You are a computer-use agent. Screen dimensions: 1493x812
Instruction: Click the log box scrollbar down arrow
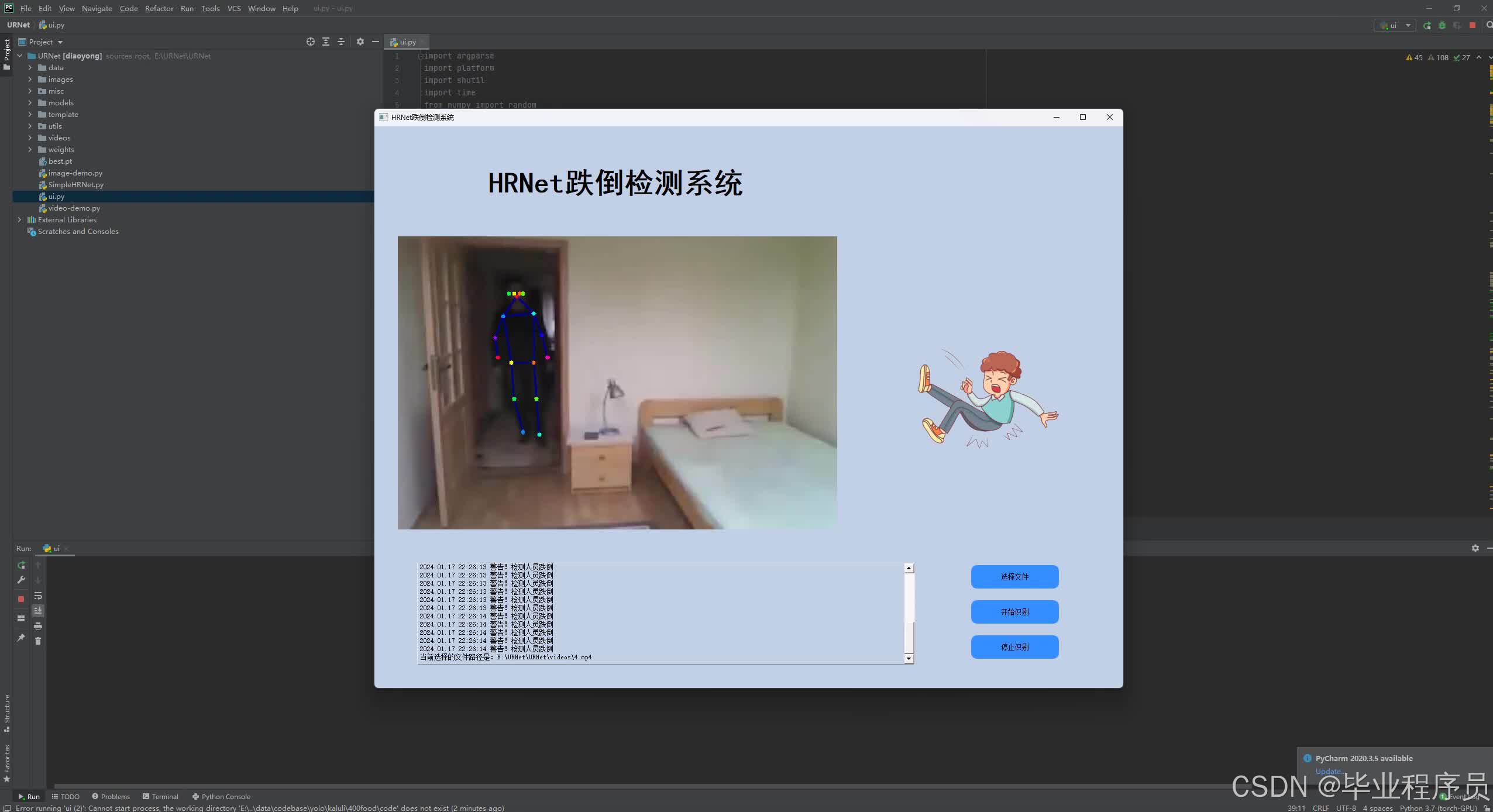[x=909, y=659]
